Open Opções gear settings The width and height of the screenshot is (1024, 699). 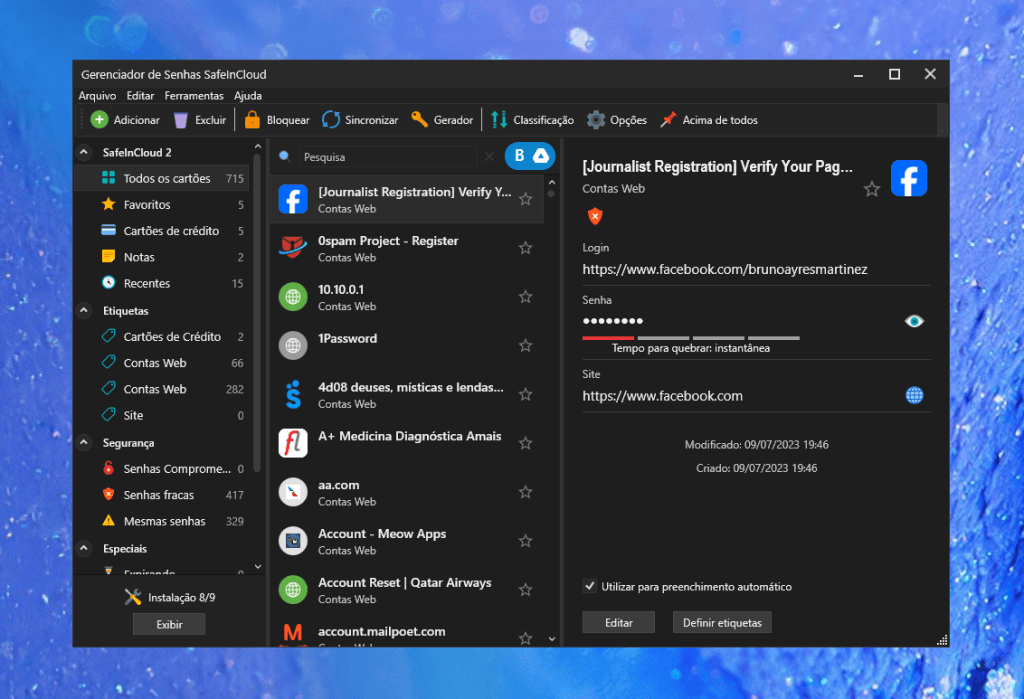click(616, 120)
